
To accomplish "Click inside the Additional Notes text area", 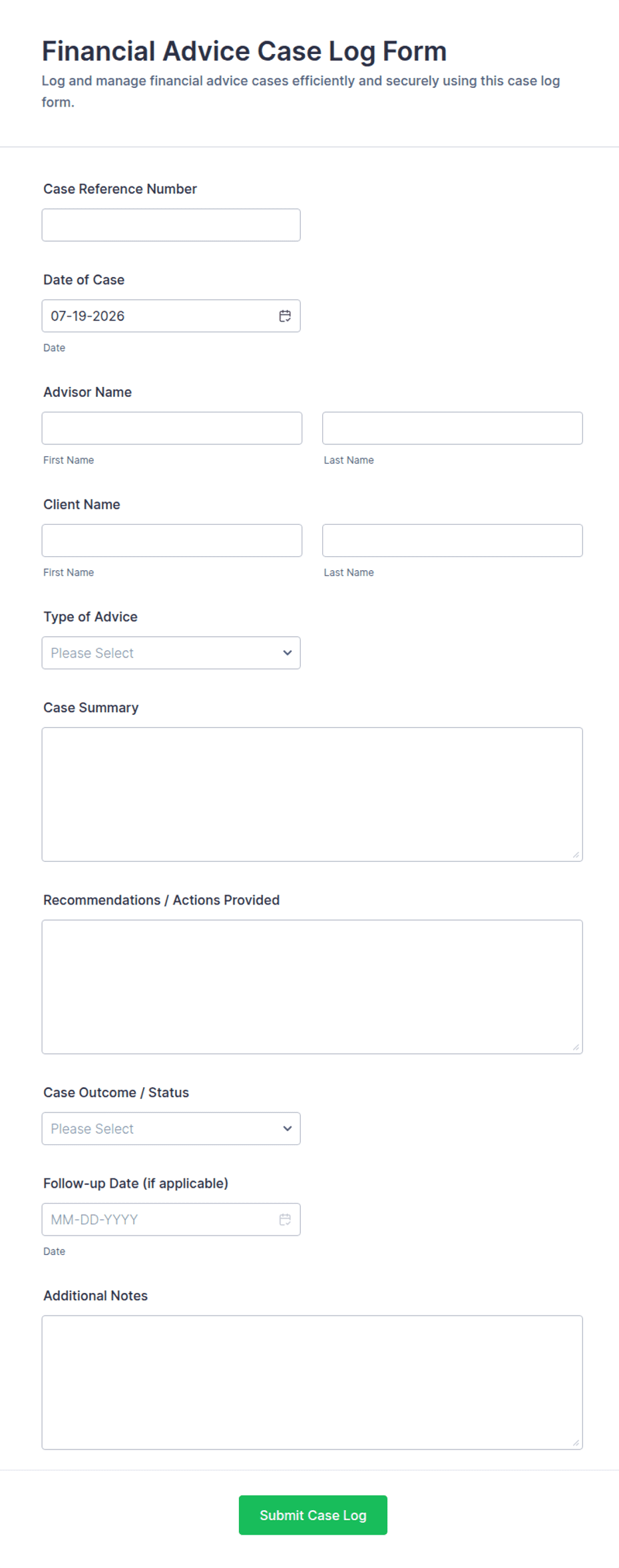I will point(312,1382).
